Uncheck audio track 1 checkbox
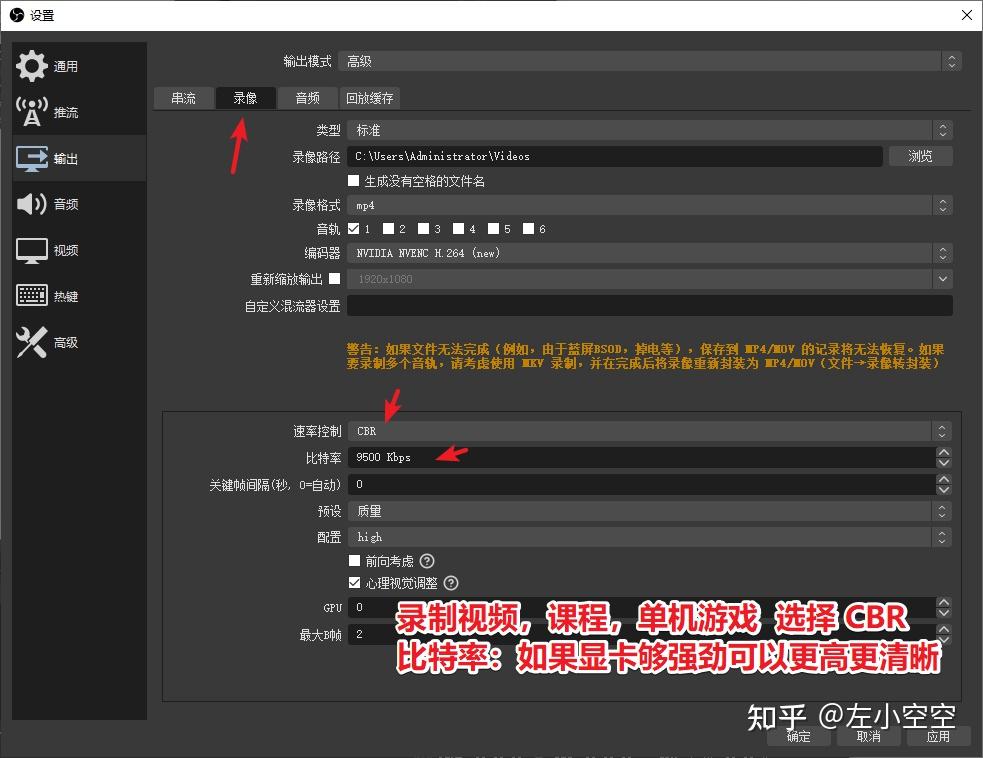The image size is (983, 758). [356, 228]
